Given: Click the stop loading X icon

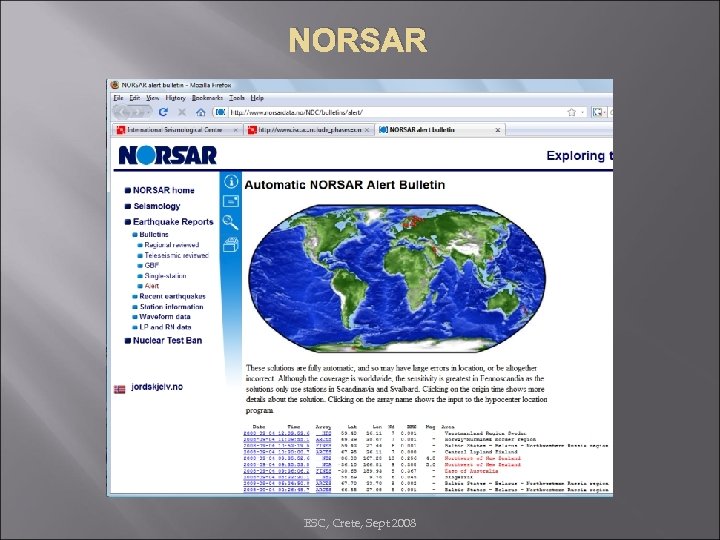Looking at the screenshot, I should [x=182, y=112].
